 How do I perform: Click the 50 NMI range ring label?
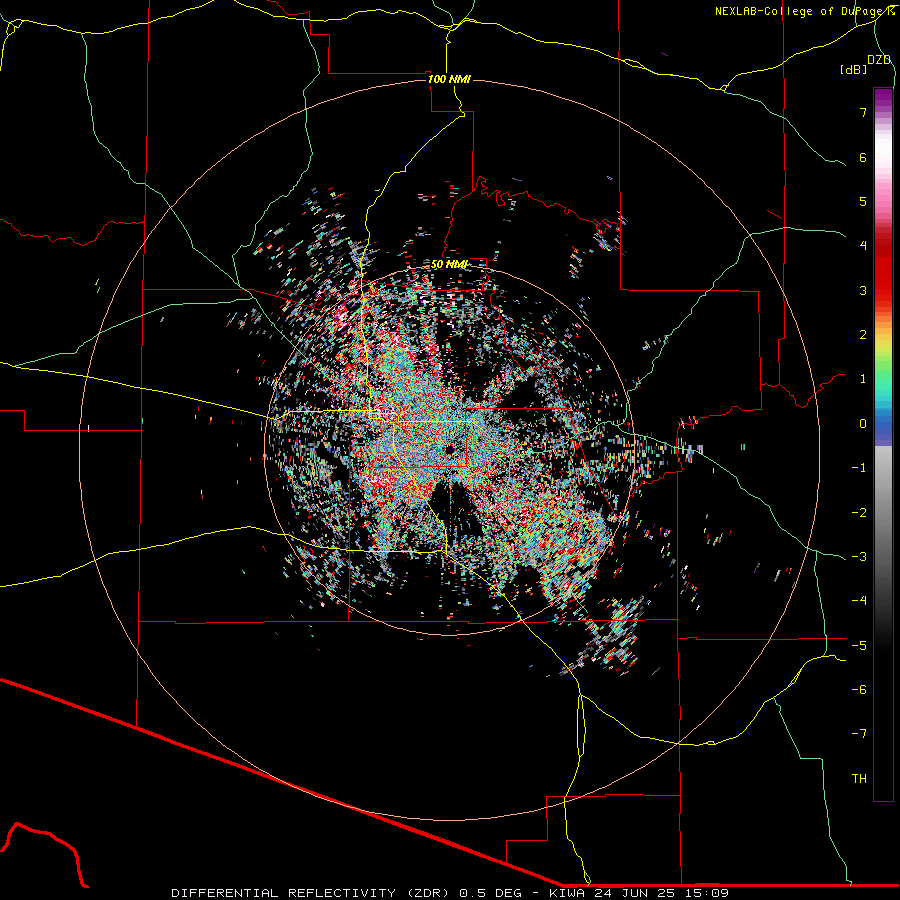pos(449,264)
